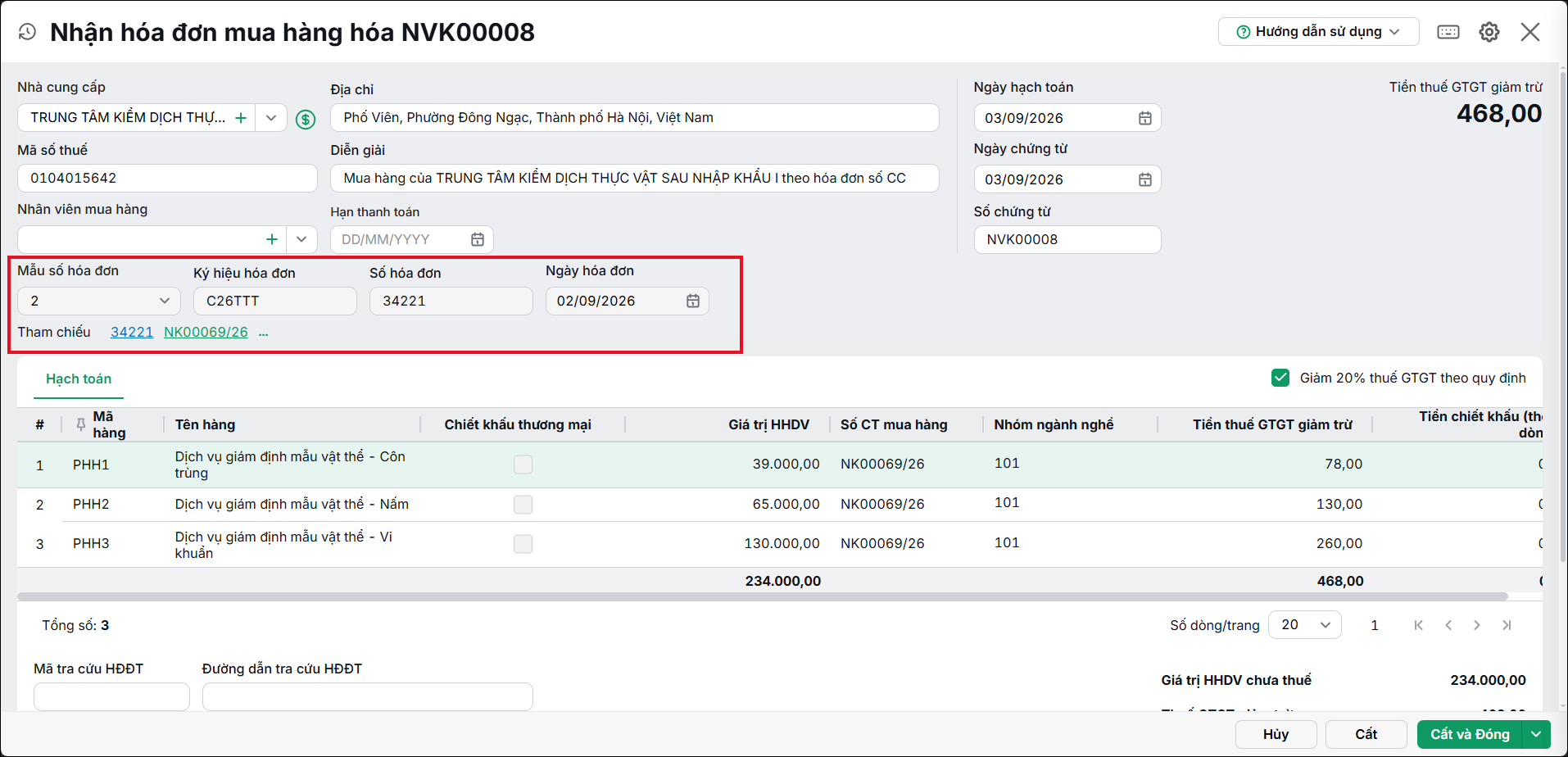Click the Cất button
Screen dimensions: 1568x757
[x=1366, y=734]
